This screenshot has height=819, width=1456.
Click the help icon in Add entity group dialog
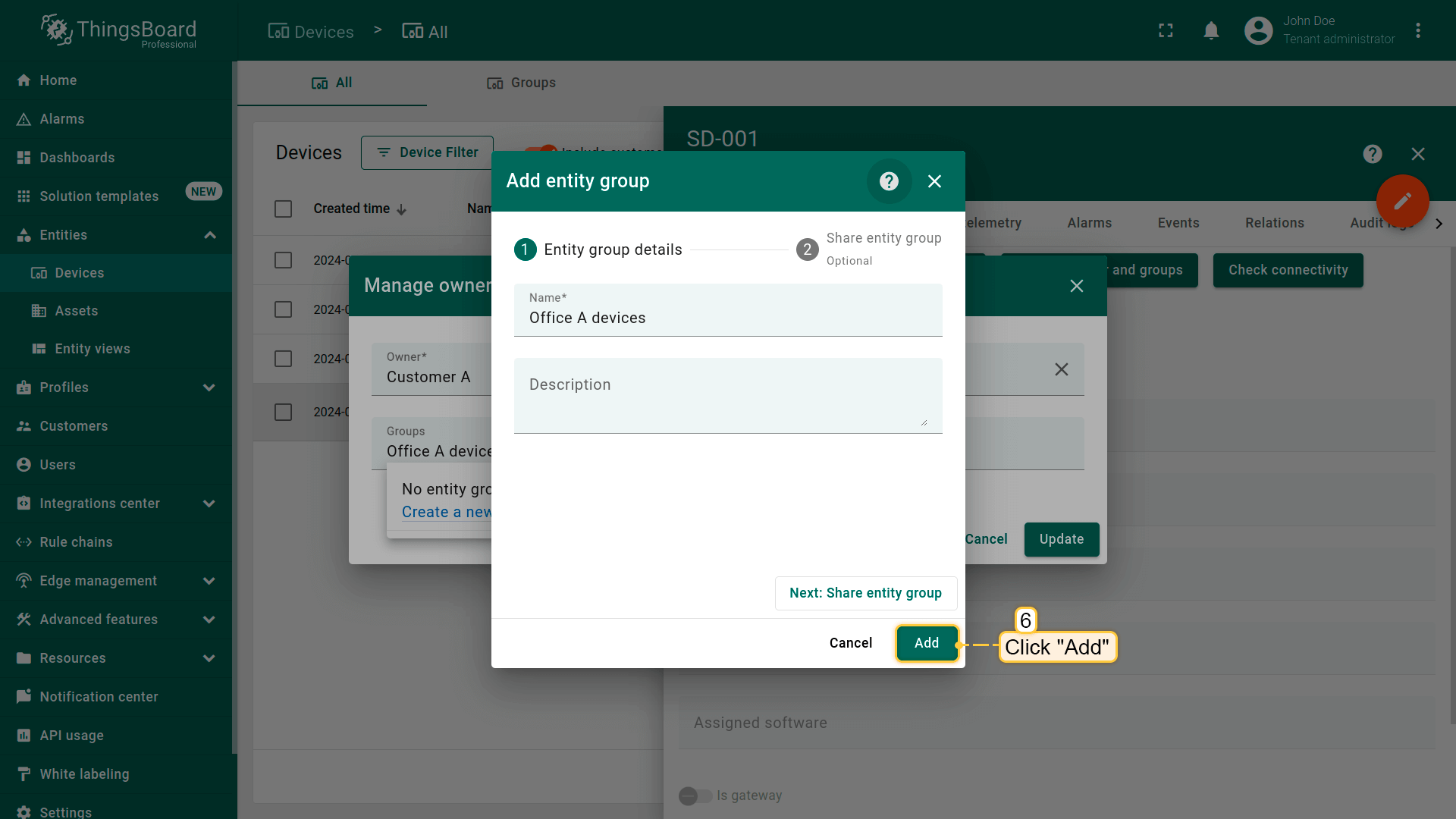click(x=889, y=181)
